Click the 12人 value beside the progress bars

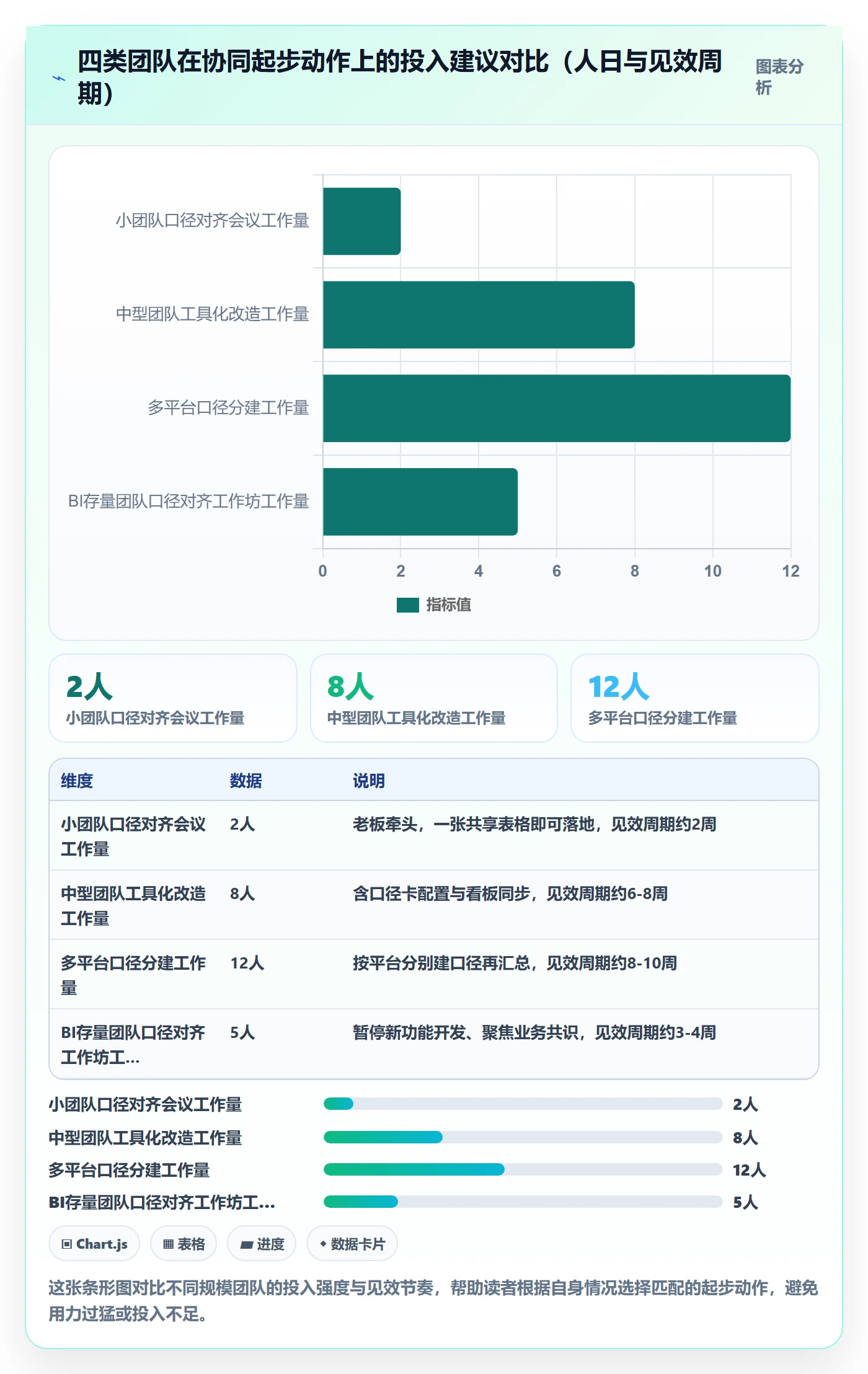click(x=750, y=1170)
